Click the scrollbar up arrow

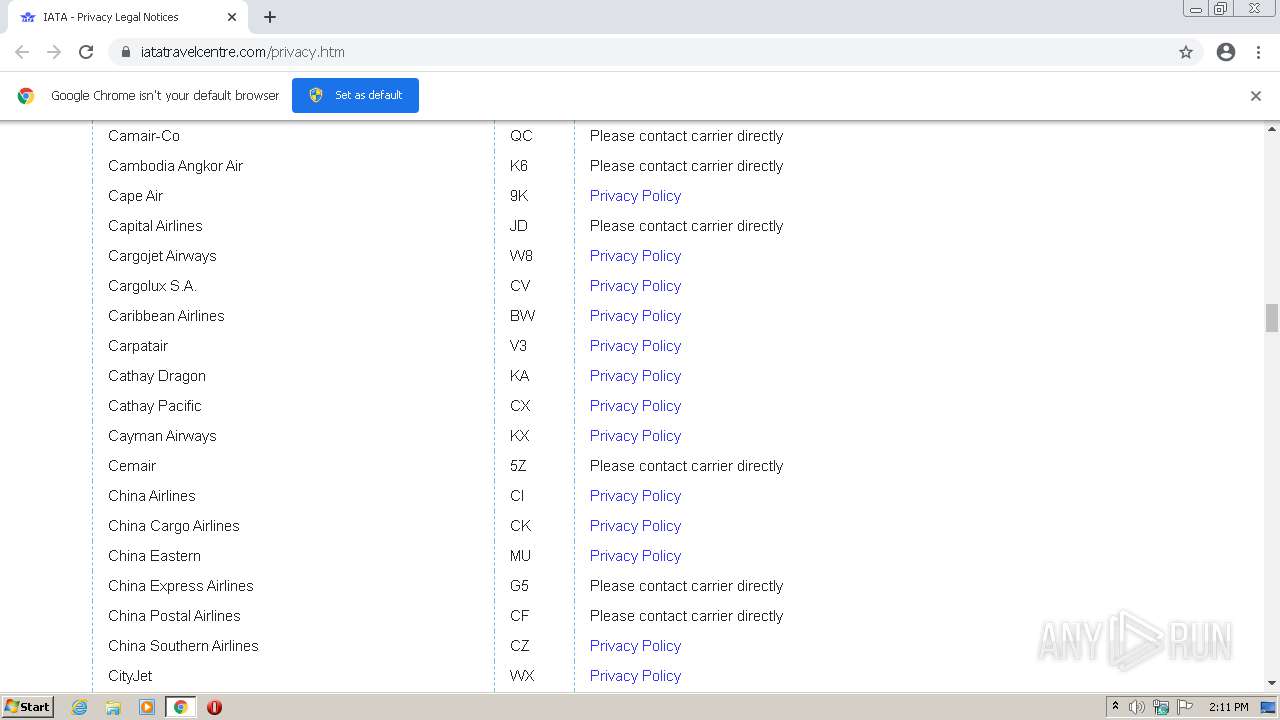pyautogui.click(x=1272, y=128)
